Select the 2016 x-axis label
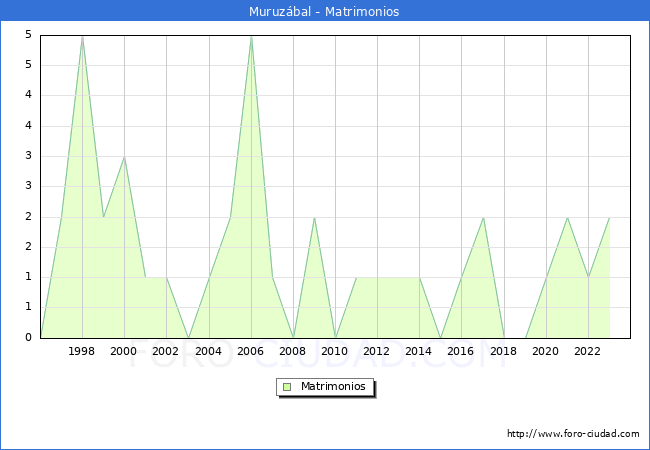This screenshot has width=650, height=450. 461,351
